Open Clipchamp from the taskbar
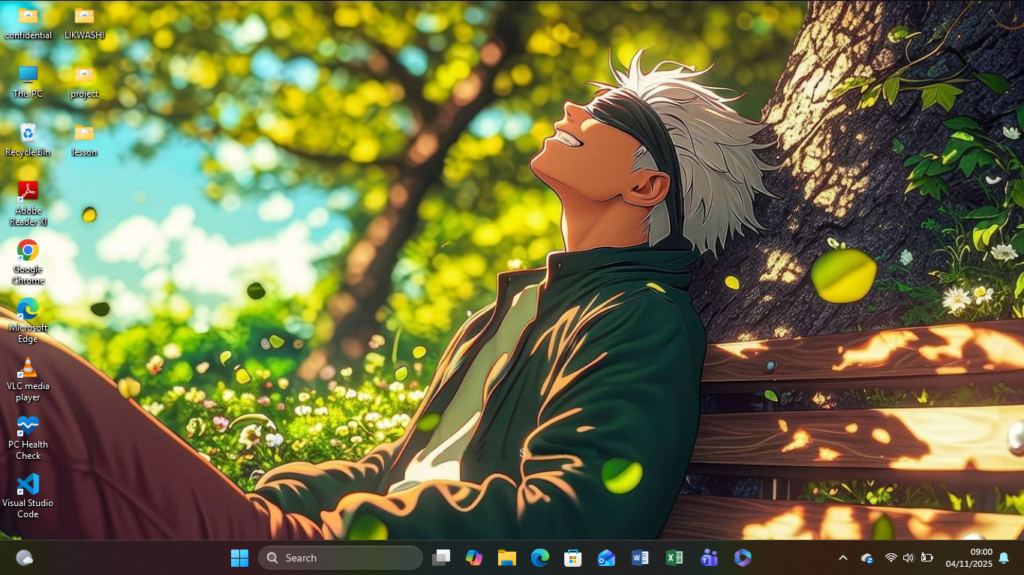This screenshot has width=1024, height=575. tap(743, 557)
